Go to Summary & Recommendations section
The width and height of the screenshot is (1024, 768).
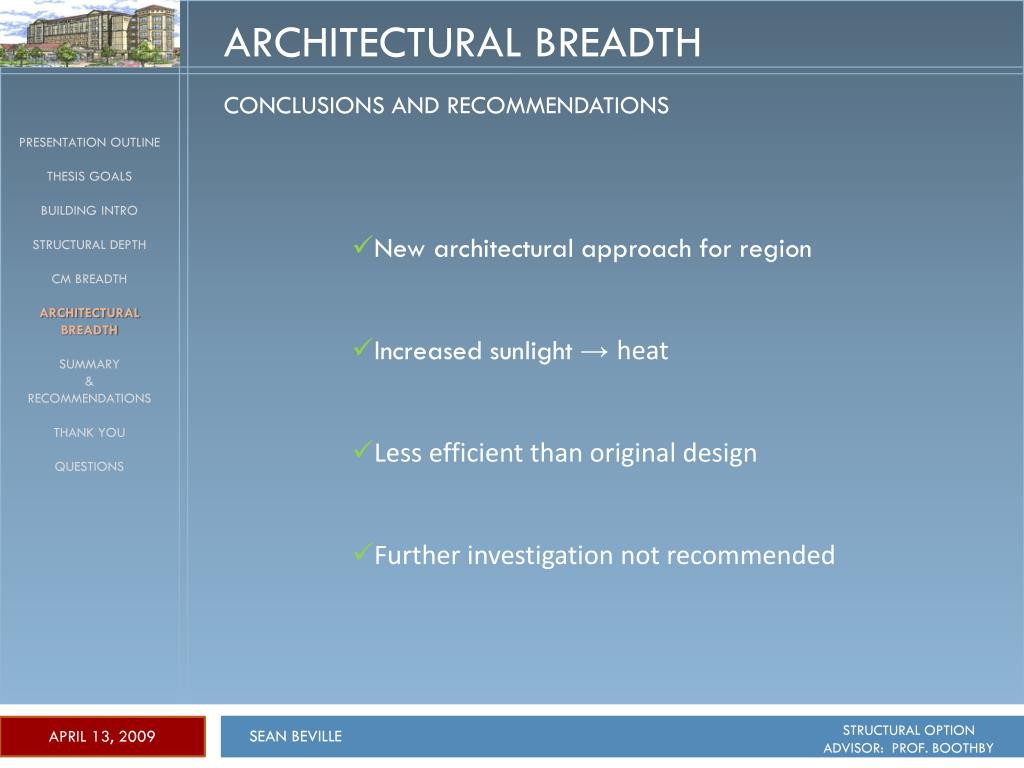(89, 381)
